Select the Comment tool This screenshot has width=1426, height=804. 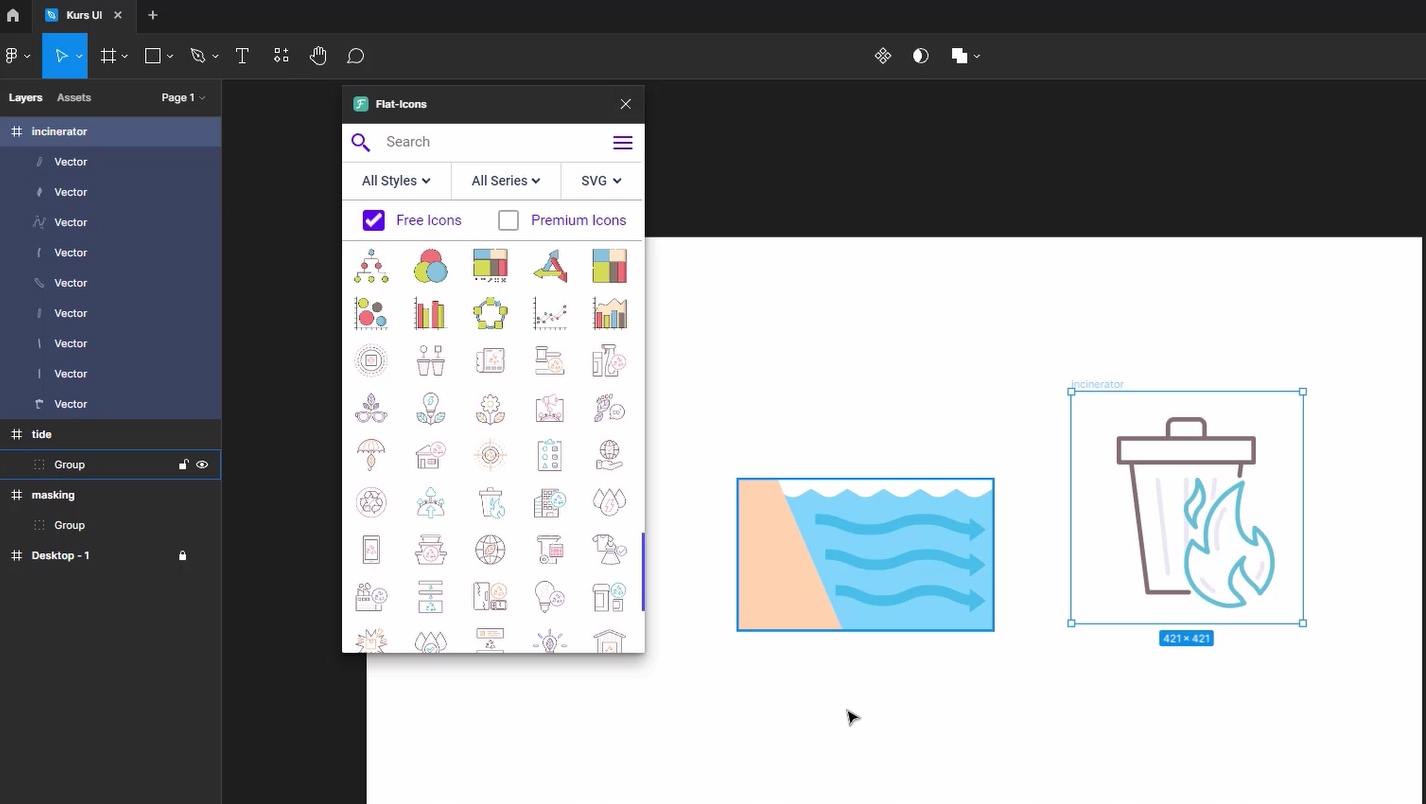[355, 56]
